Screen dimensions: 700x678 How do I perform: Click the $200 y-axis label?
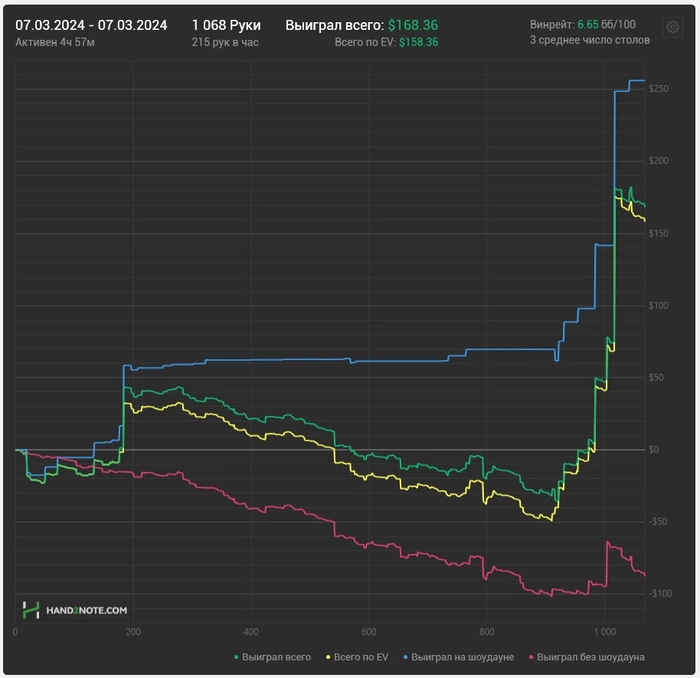658,161
